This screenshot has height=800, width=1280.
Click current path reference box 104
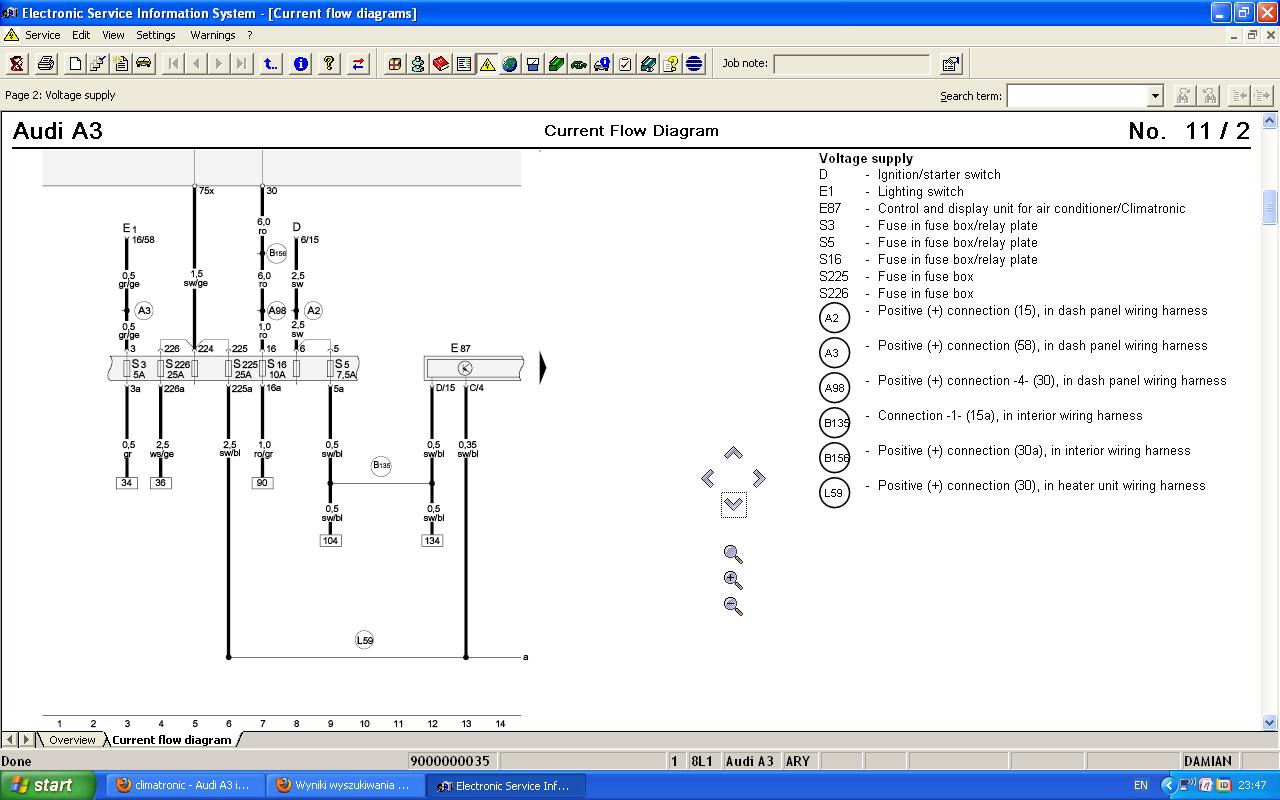pos(331,541)
